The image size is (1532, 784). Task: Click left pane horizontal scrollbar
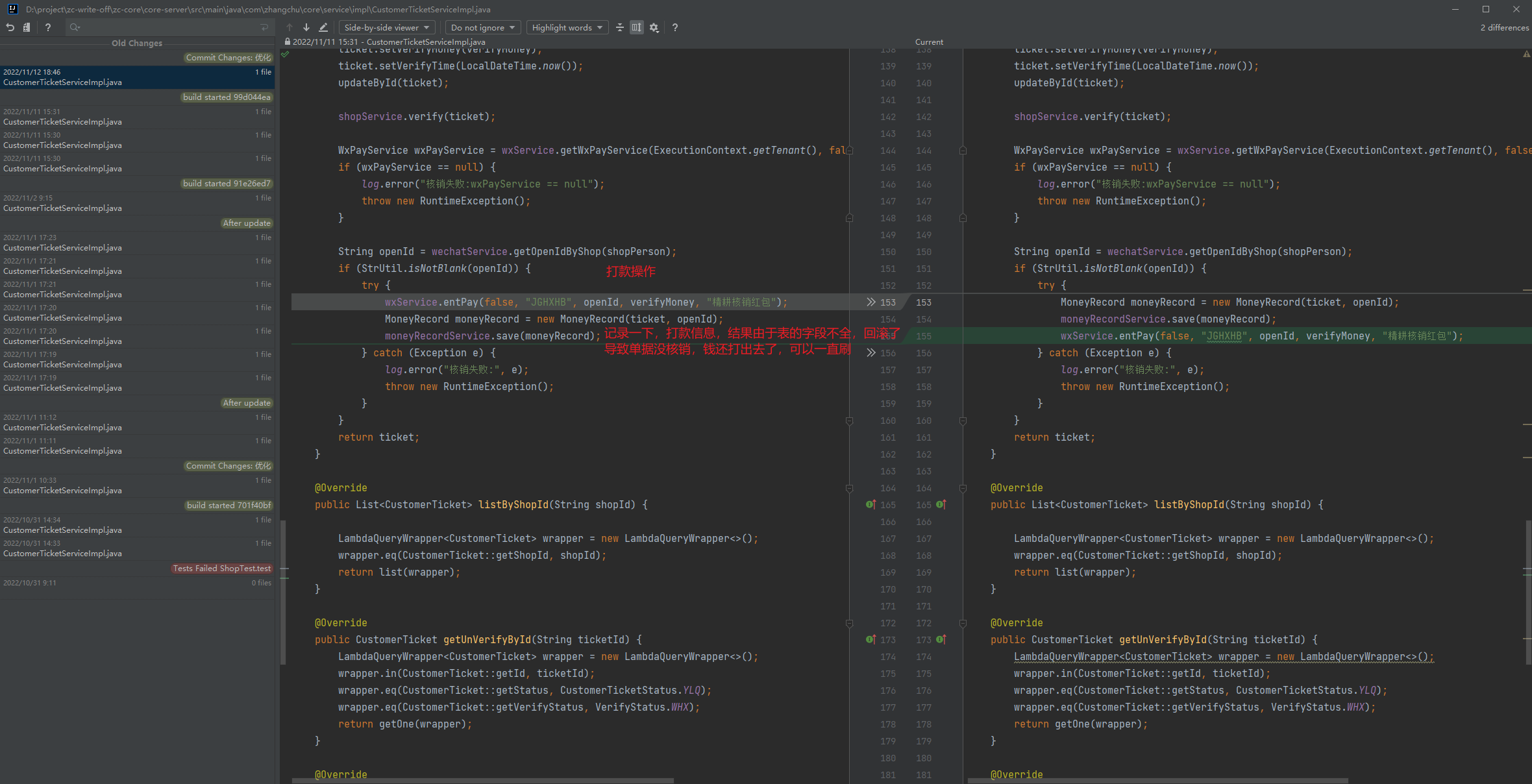pyautogui.click(x=482, y=781)
